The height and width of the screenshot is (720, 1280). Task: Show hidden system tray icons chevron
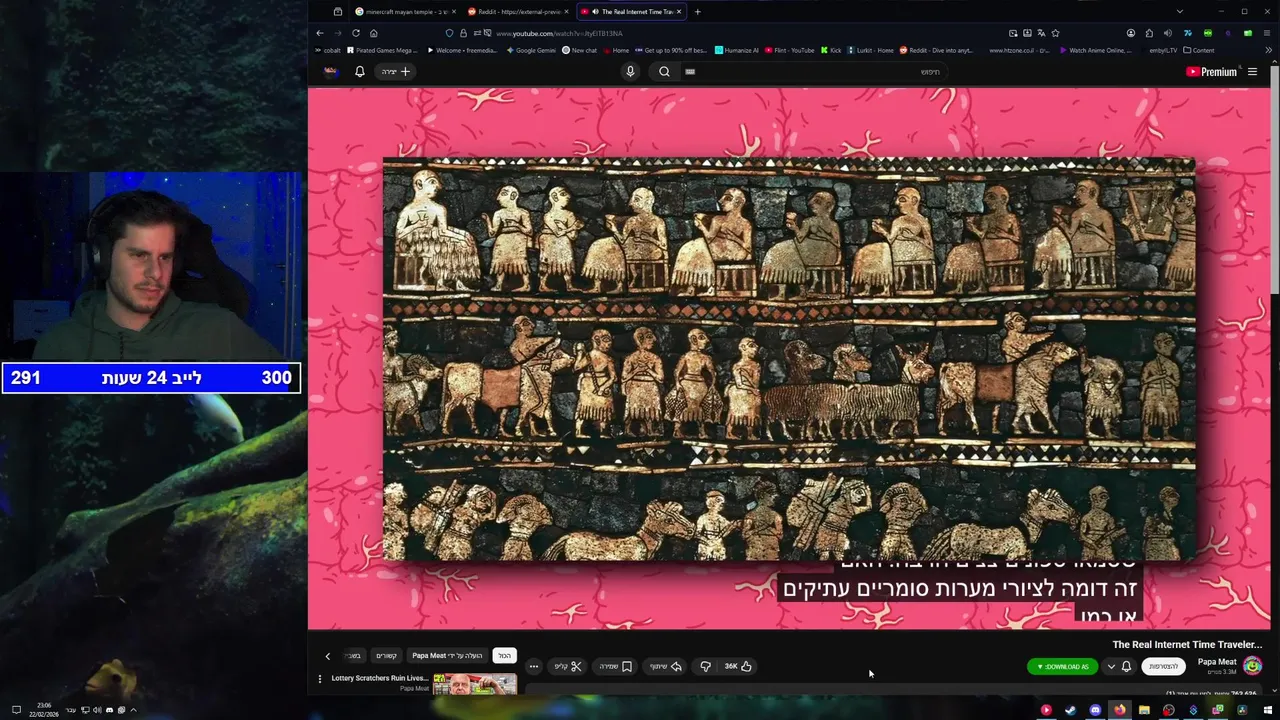pos(133,710)
